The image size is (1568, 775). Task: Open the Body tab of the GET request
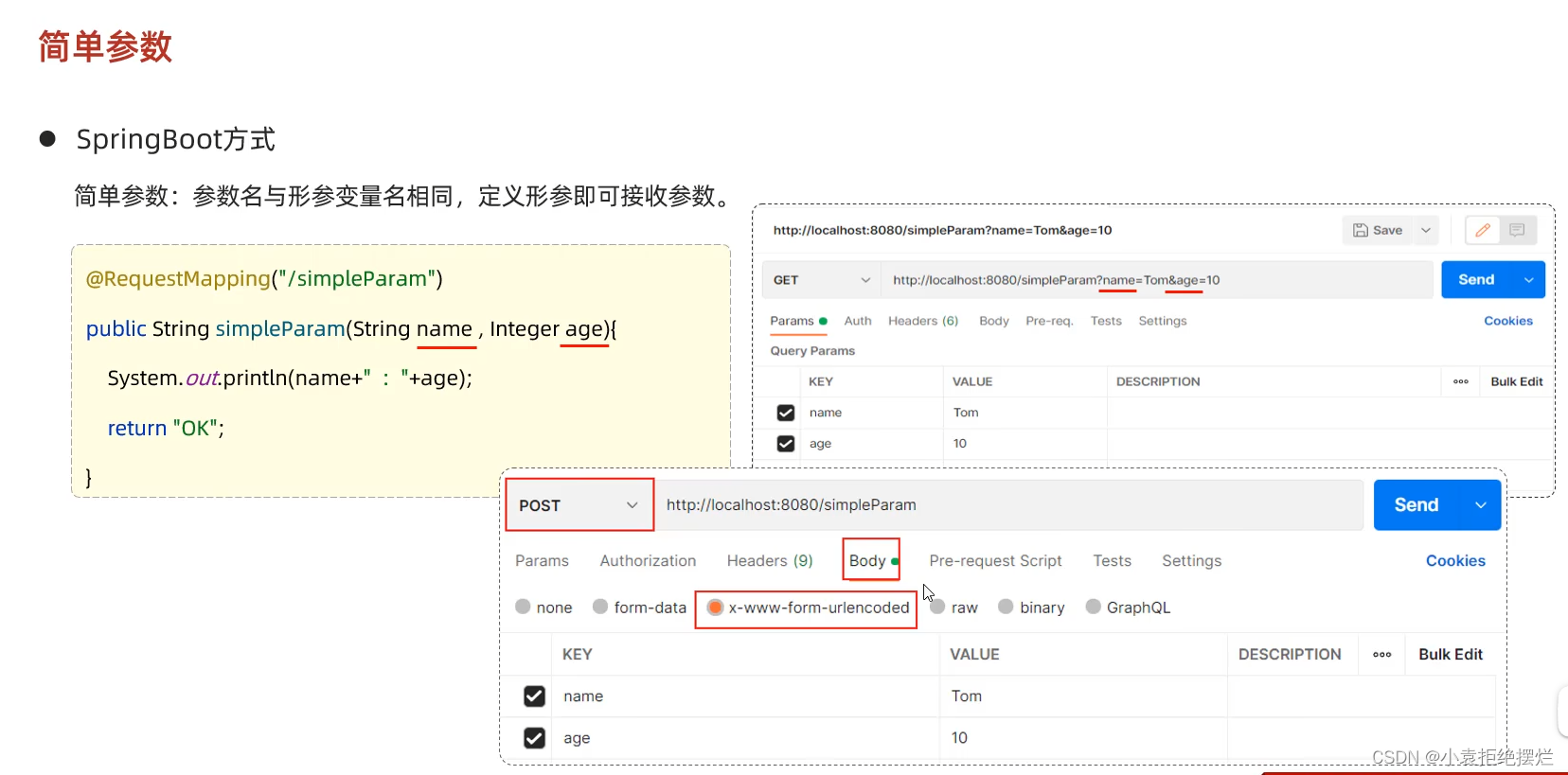994,321
